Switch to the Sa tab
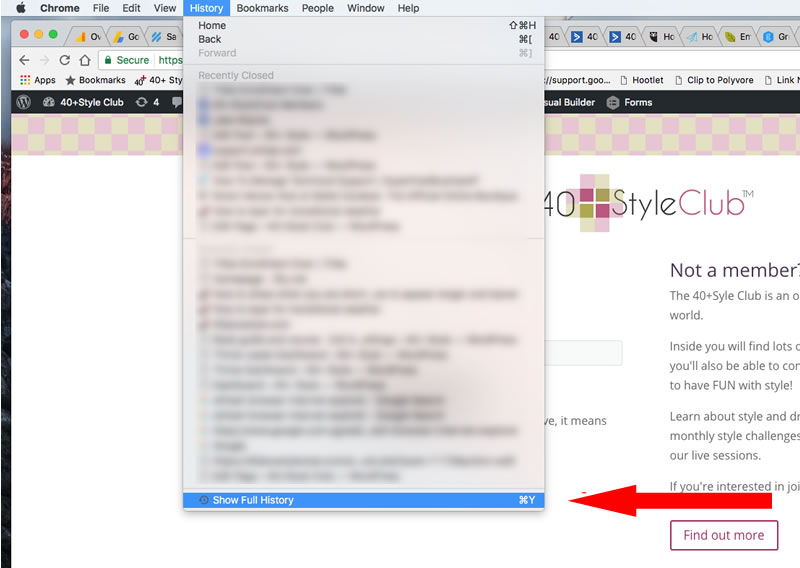The image size is (800, 568). pyautogui.click(x=164, y=37)
